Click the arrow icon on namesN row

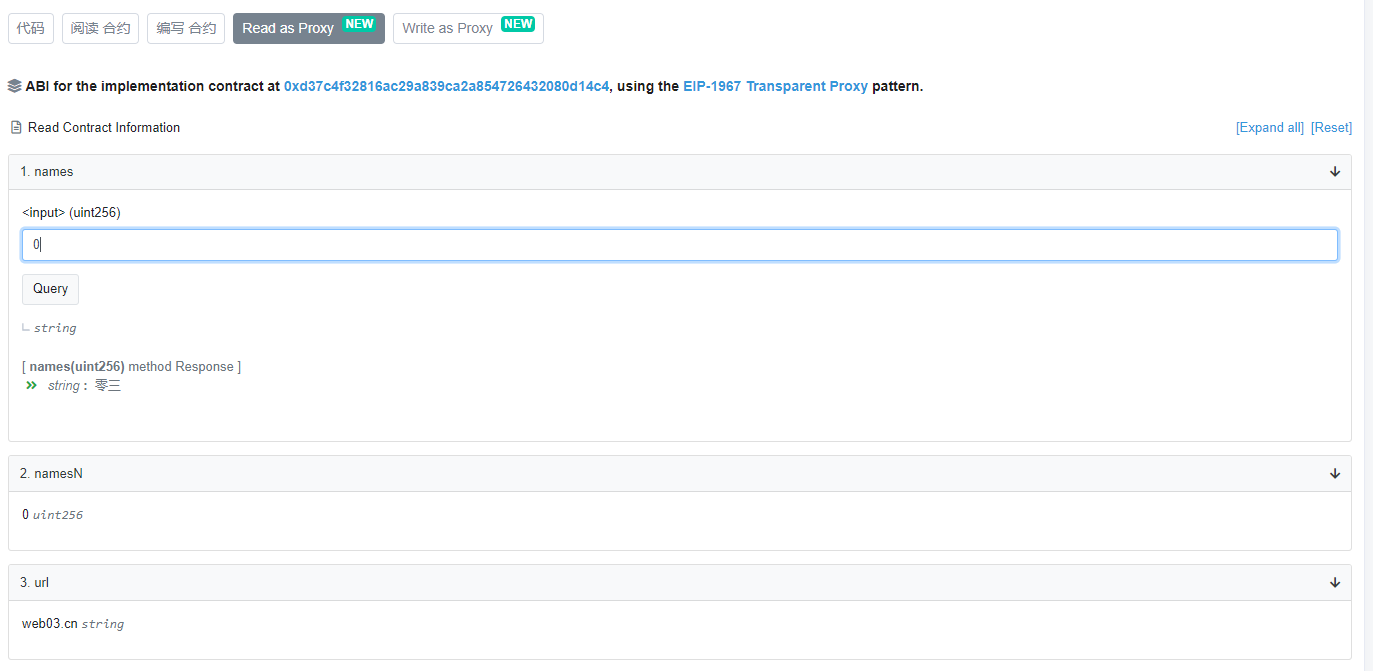[1335, 474]
